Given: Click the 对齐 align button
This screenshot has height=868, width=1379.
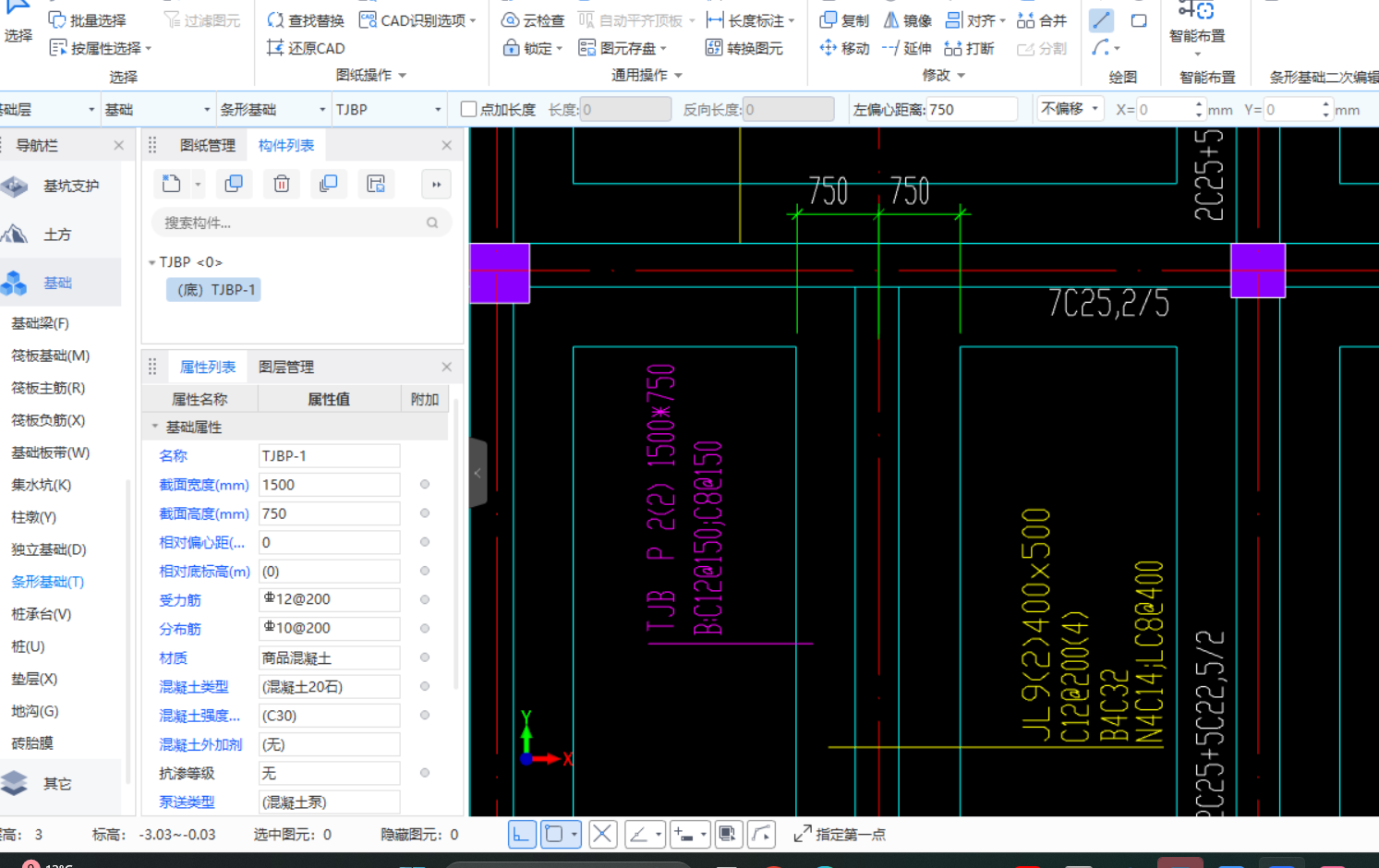Looking at the screenshot, I should [975, 20].
